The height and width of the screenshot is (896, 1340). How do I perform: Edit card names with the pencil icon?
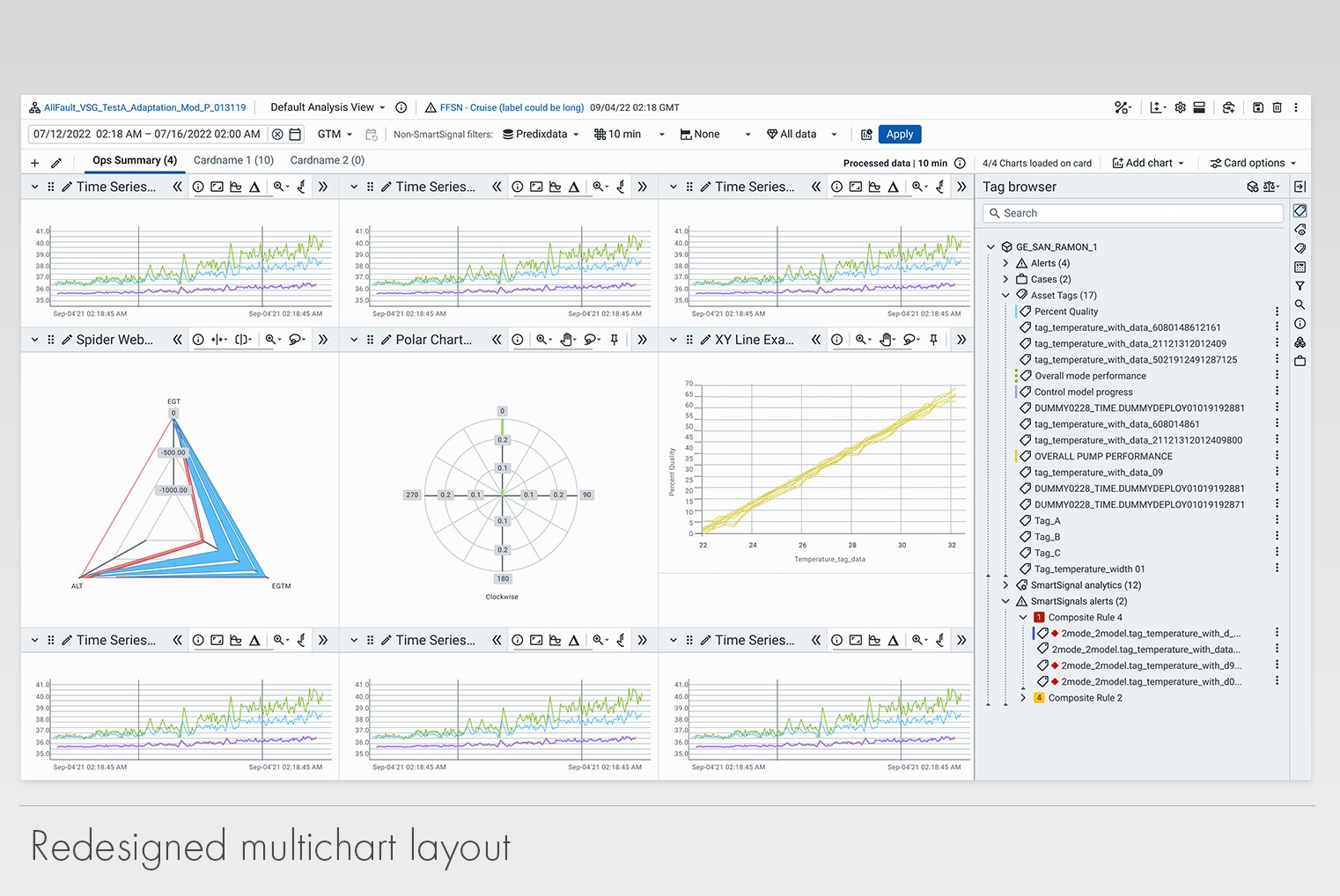[56, 163]
